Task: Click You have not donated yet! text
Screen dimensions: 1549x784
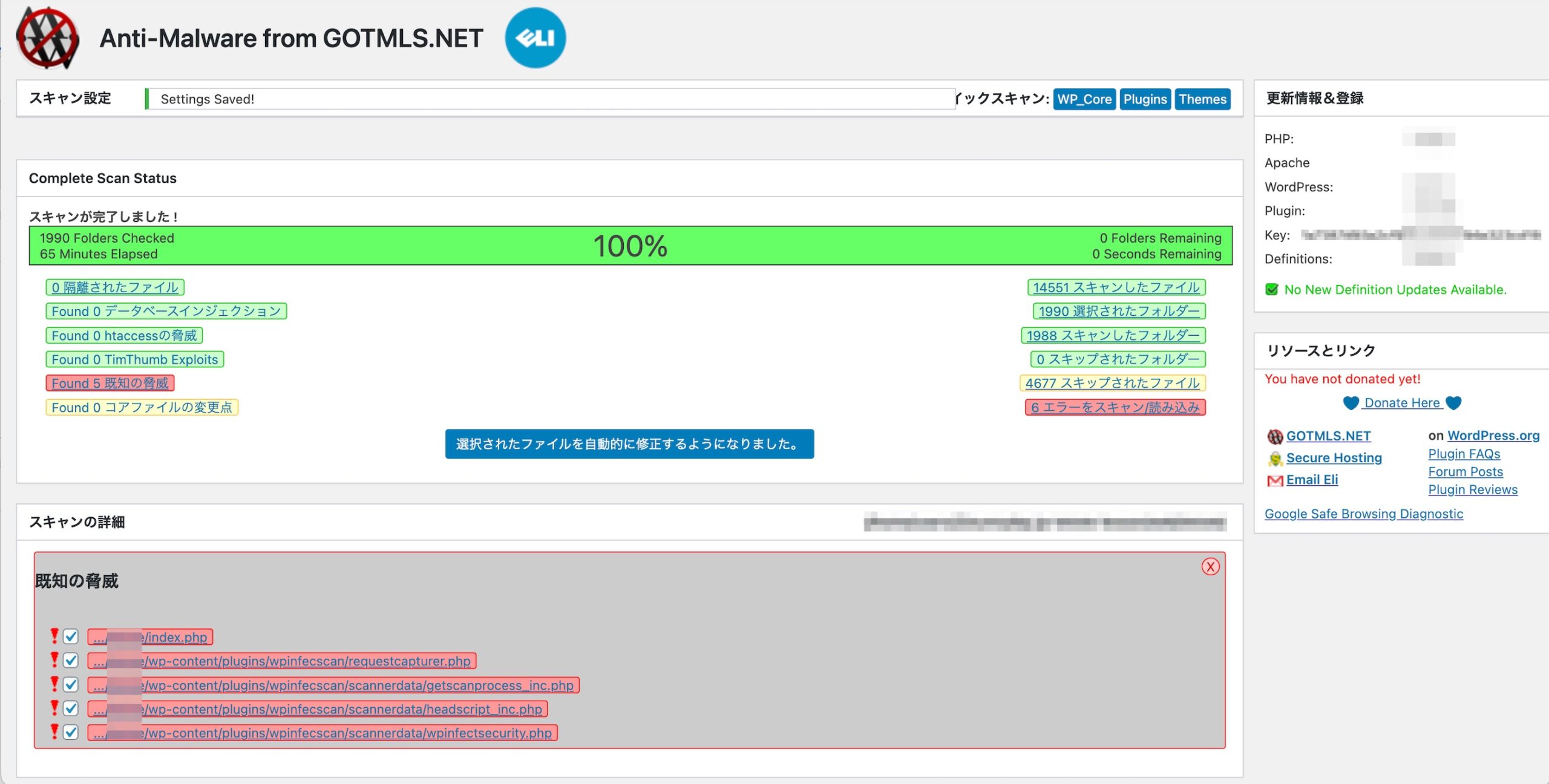Action: [1342, 379]
